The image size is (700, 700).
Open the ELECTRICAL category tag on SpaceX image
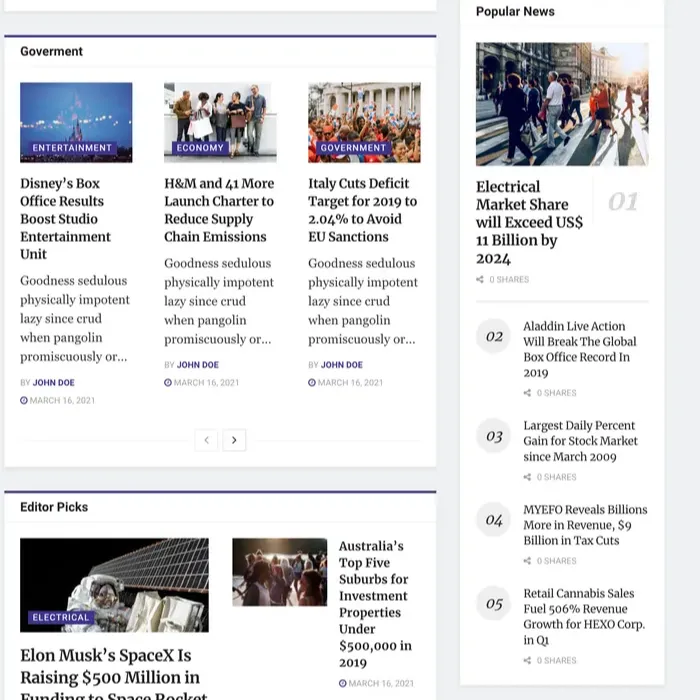click(x=61, y=618)
